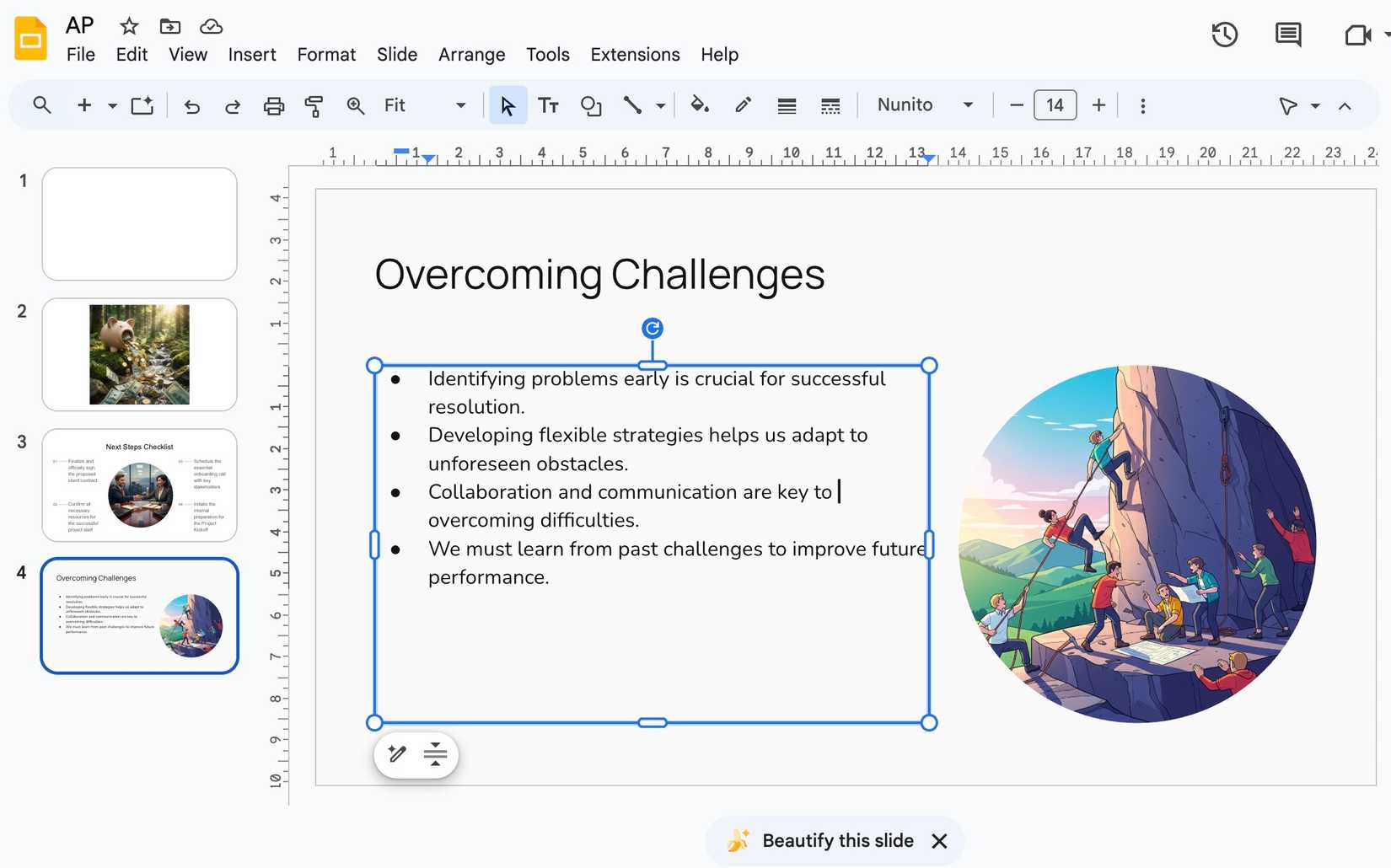
Task: Click Beautify this slide
Action: click(x=838, y=840)
